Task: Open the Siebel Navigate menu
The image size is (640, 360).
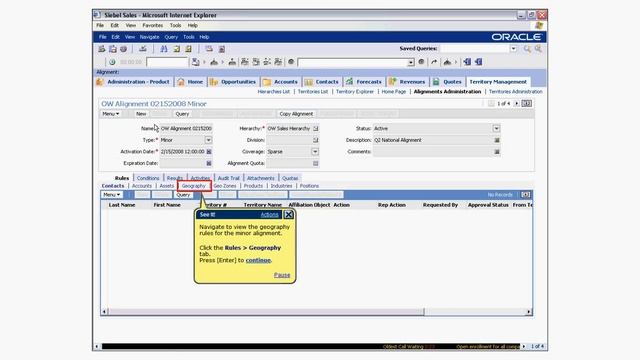Action: tap(149, 37)
